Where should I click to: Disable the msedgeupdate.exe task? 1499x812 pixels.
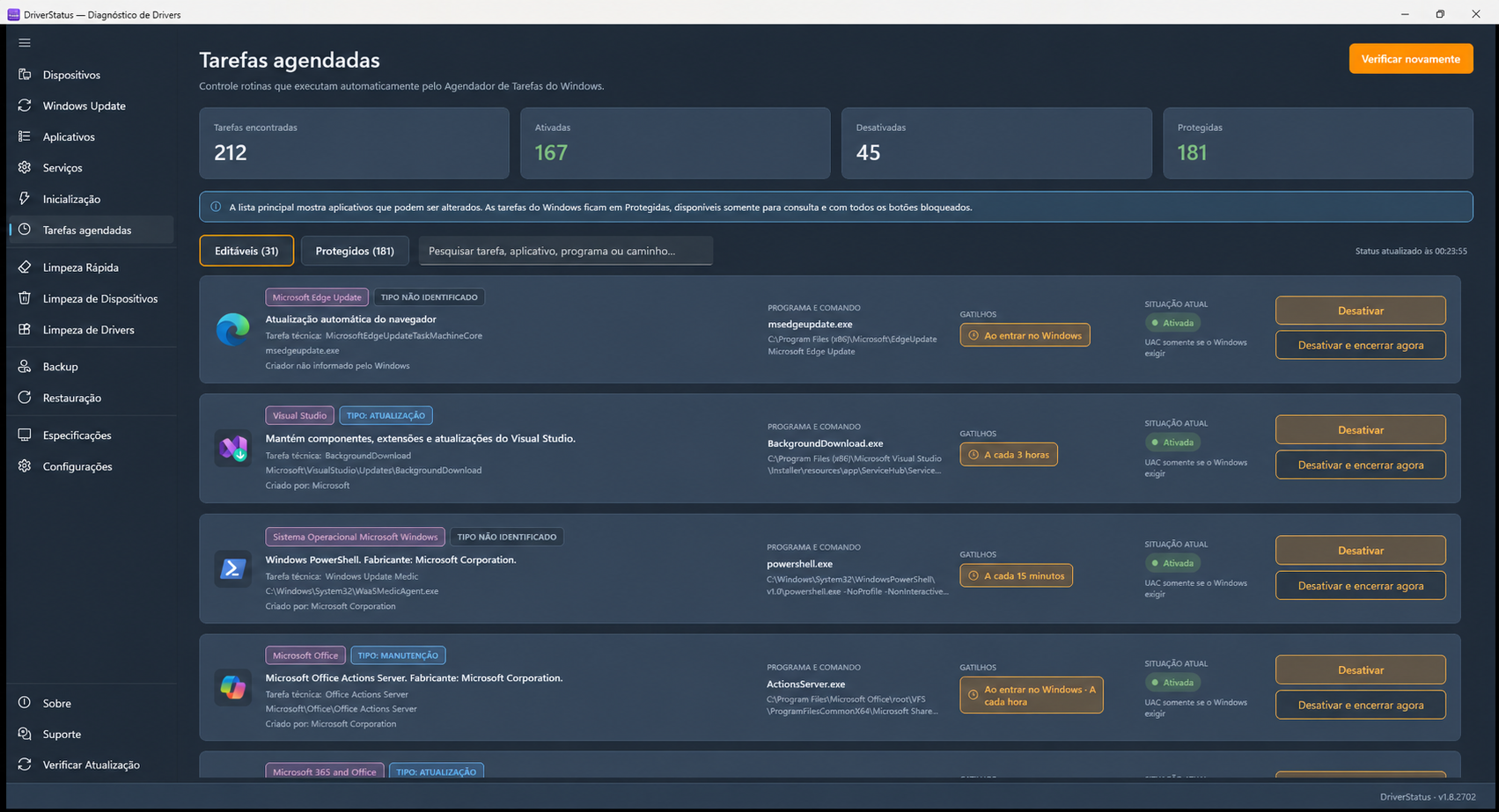(x=1360, y=311)
